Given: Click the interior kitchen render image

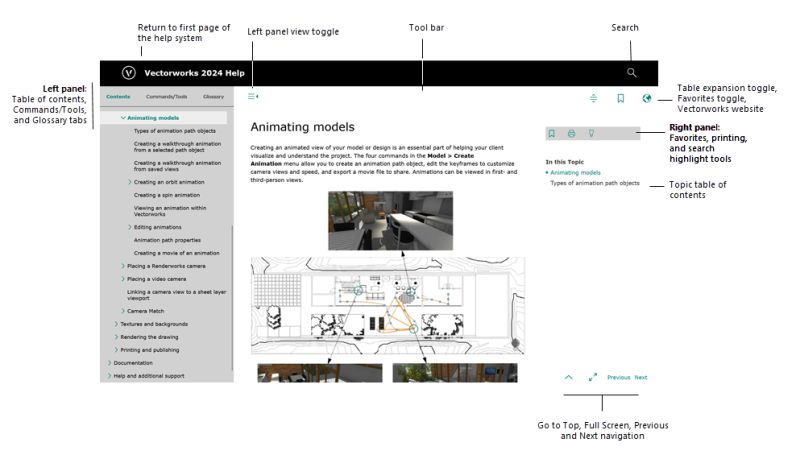Looking at the screenshot, I should (x=390, y=221).
